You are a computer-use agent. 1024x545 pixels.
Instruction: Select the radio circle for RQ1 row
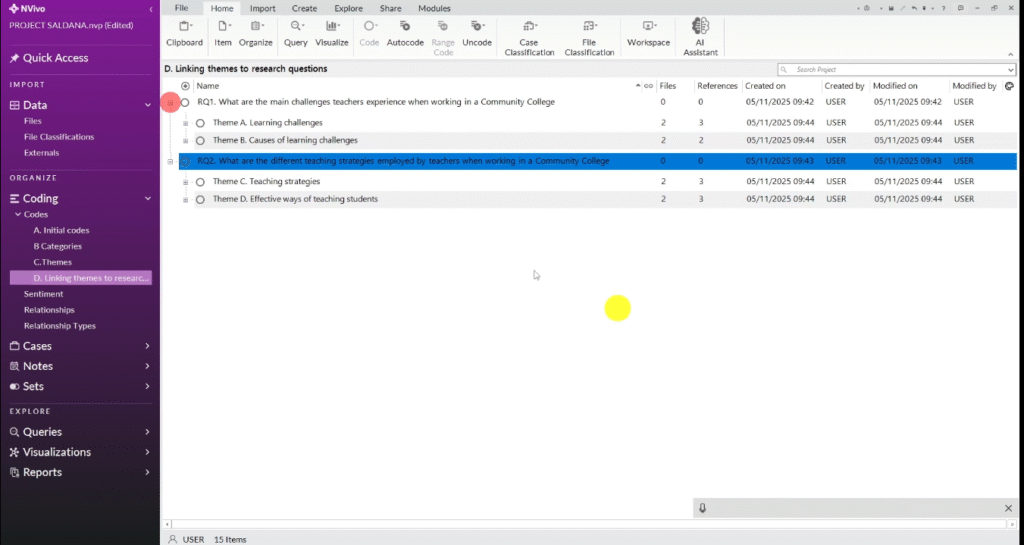coord(186,102)
